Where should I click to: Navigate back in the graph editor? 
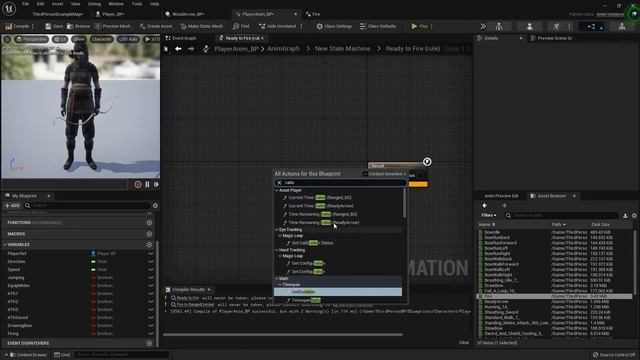(x=178, y=49)
